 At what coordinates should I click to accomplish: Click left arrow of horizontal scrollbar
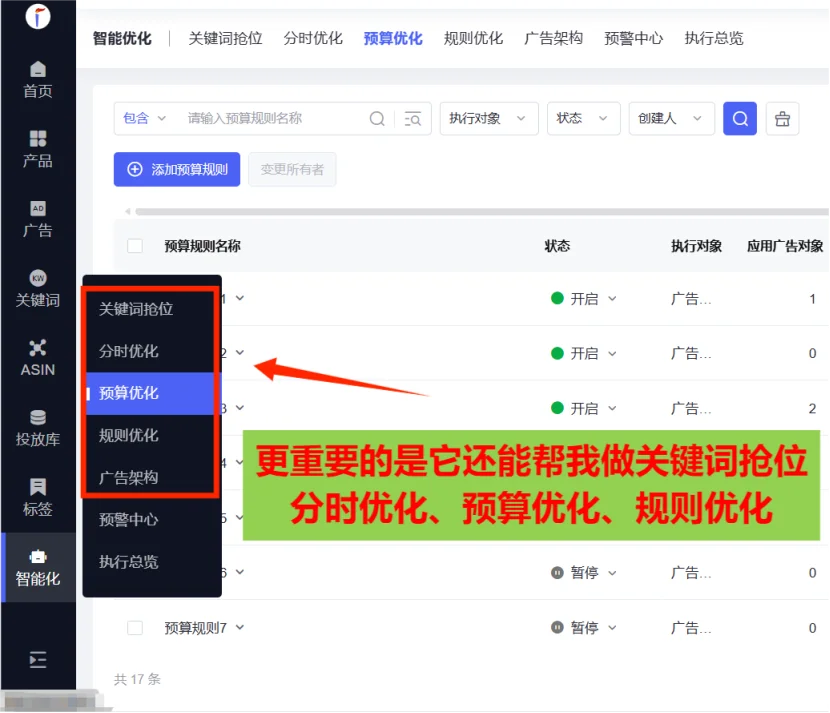click(x=128, y=212)
